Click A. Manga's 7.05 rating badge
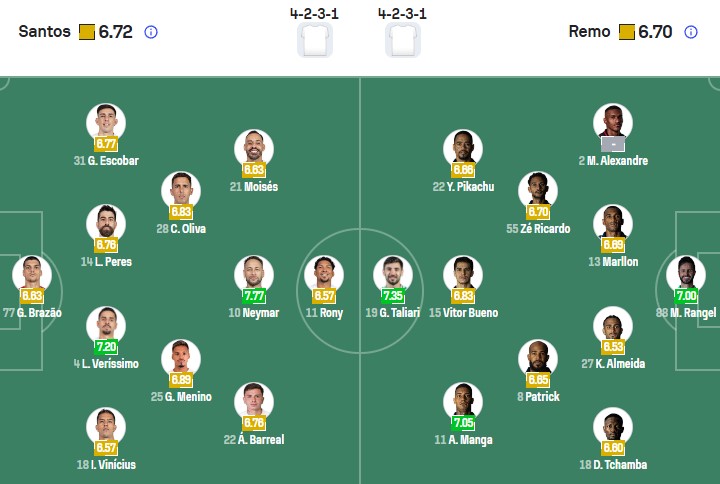 [462, 422]
